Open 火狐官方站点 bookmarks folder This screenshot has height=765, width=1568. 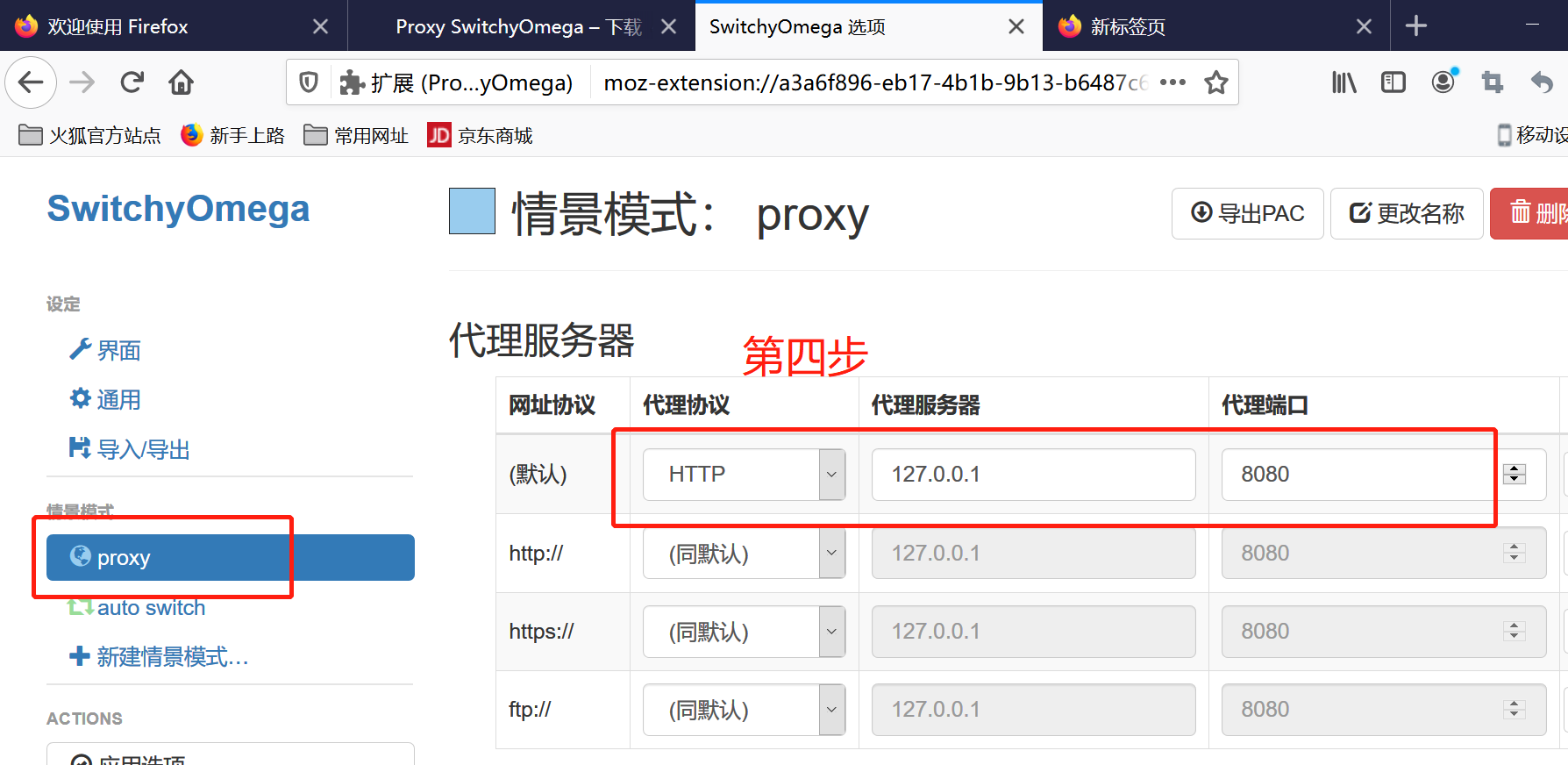[89, 135]
